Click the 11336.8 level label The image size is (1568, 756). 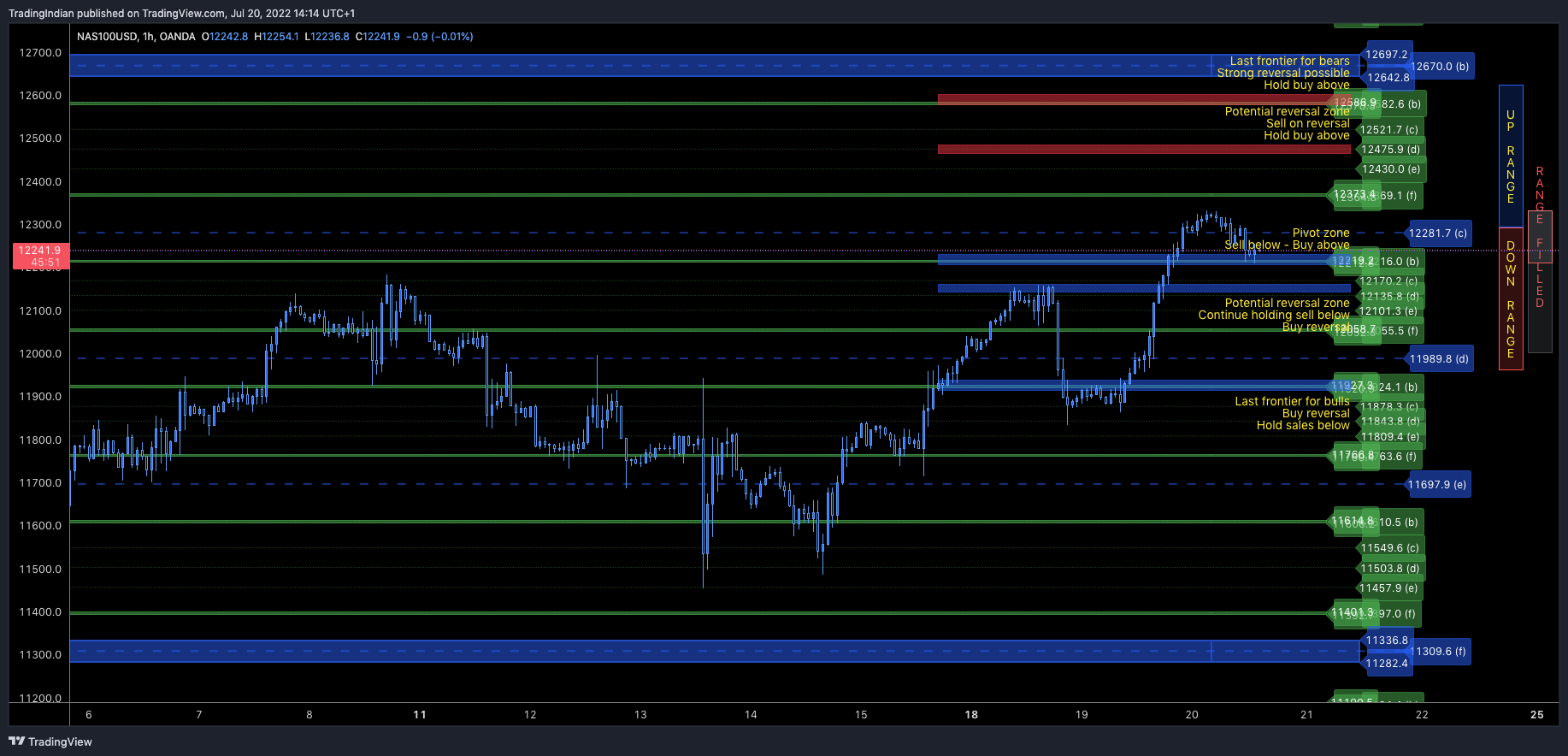1387,641
